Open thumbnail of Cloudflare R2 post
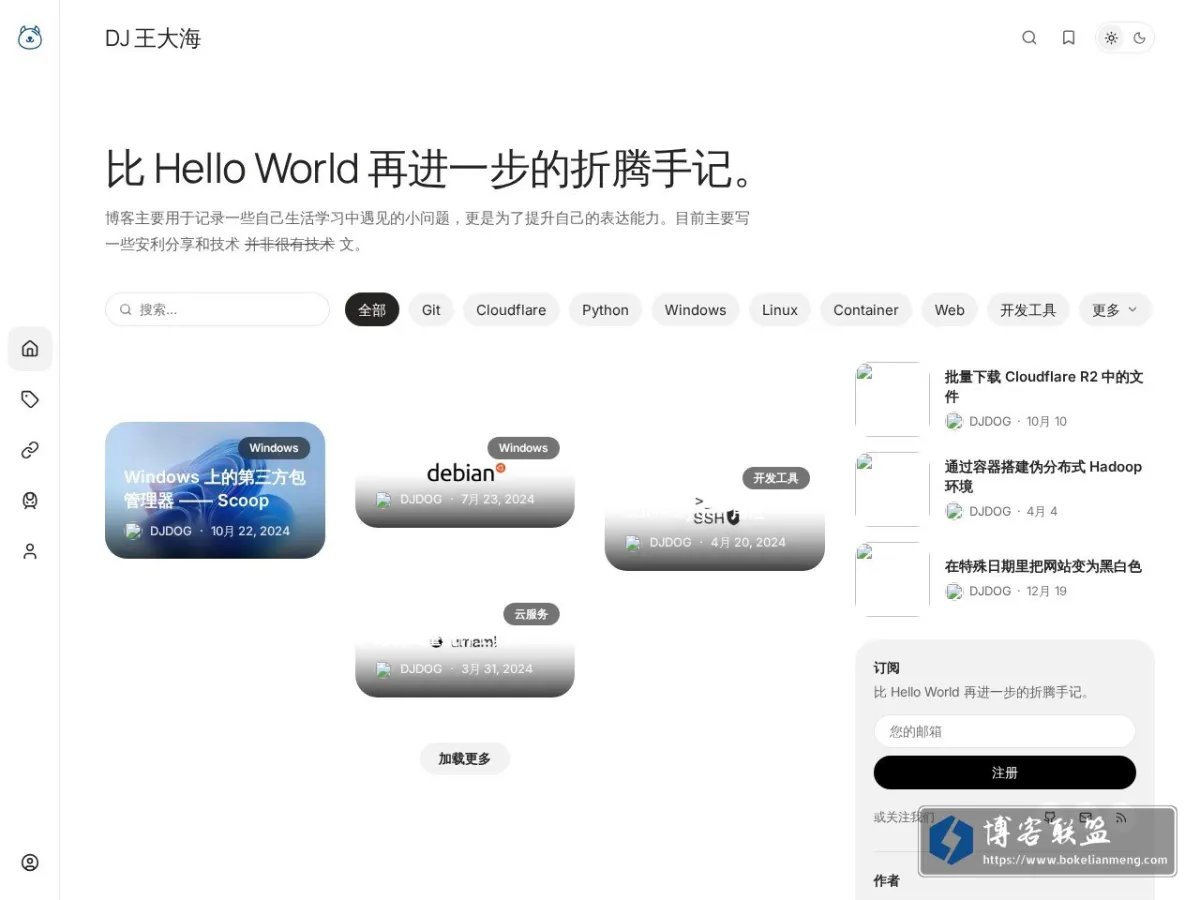 pos(892,399)
